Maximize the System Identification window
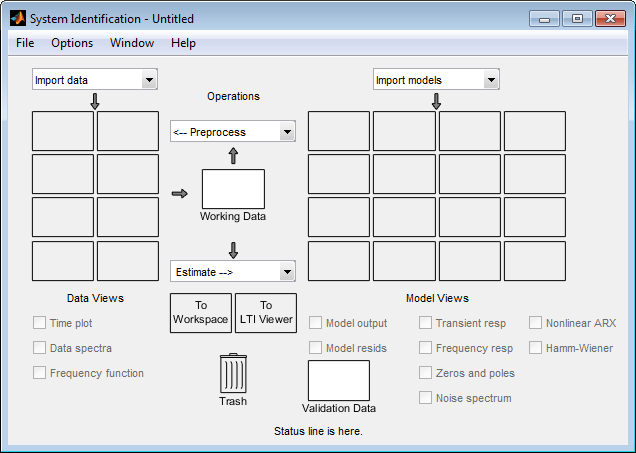Viewport: 636px width, 453px height. (x=577, y=19)
